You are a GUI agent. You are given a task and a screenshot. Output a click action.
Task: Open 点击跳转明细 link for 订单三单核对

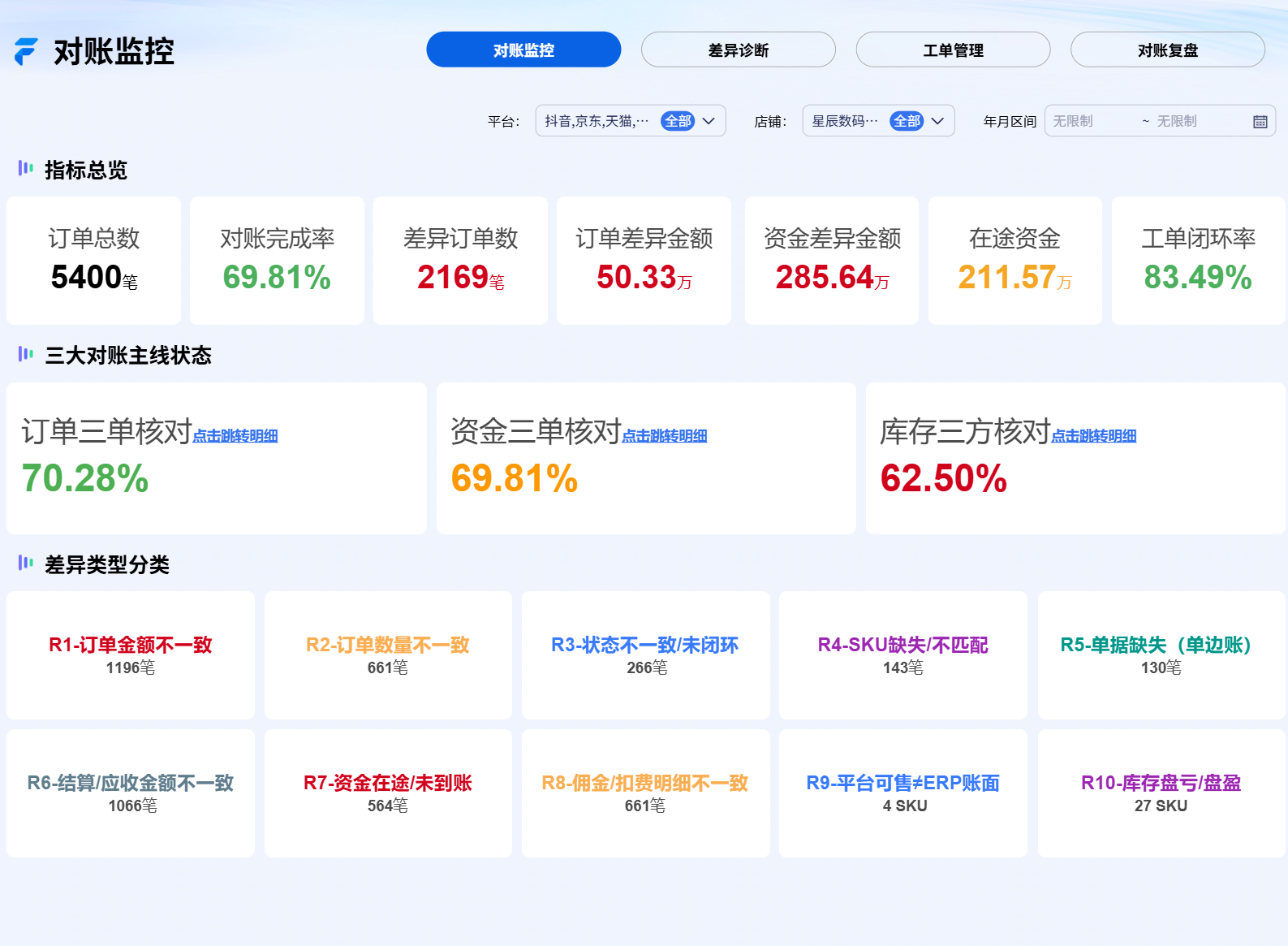coord(235,436)
